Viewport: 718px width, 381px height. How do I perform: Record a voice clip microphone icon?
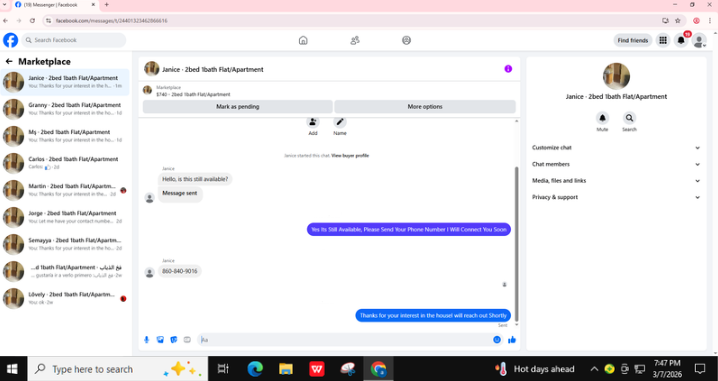coord(147,340)
